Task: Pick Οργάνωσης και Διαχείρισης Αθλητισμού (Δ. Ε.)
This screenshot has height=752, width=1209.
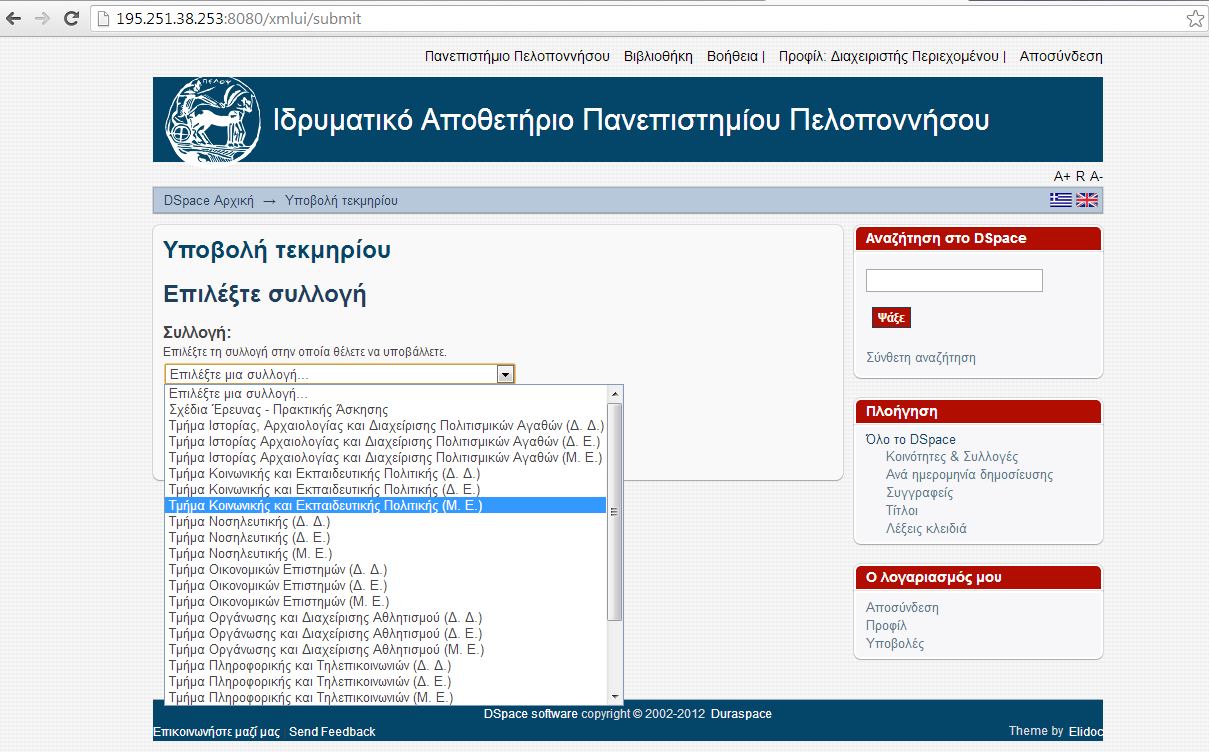Action: (386, 634)
